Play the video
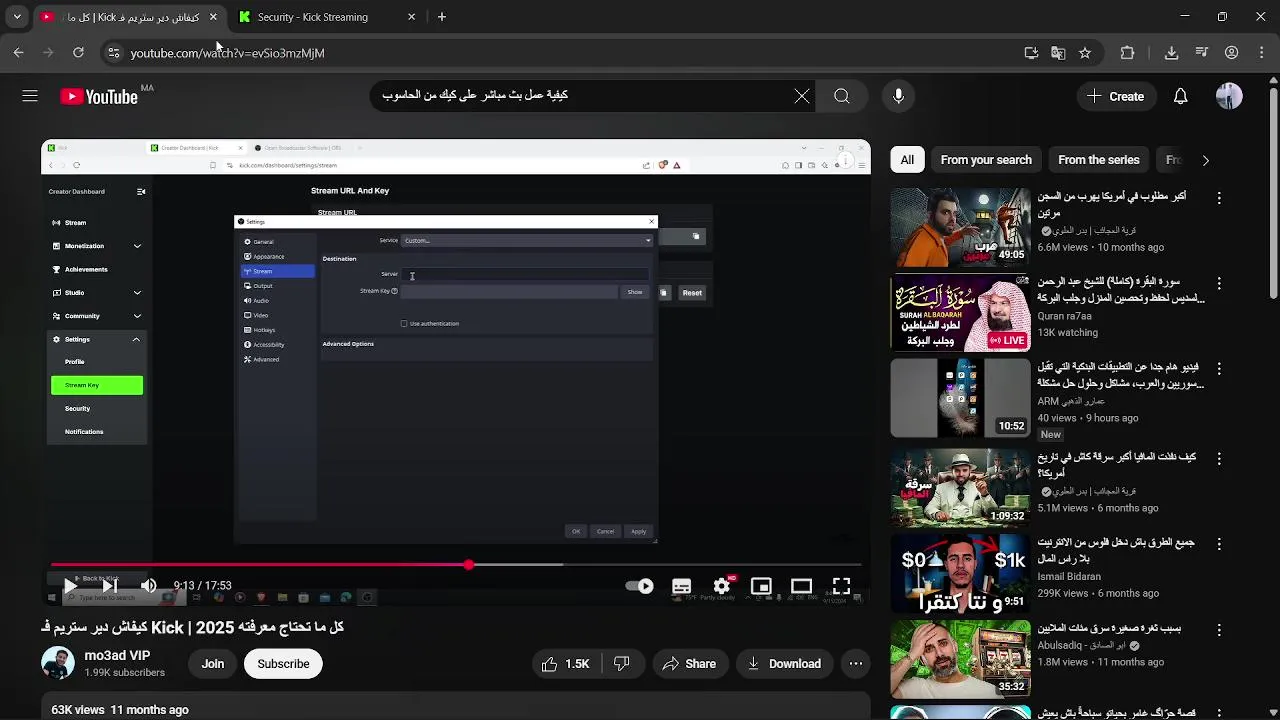This screenshot has width=1280, height=720. point(69,586)
